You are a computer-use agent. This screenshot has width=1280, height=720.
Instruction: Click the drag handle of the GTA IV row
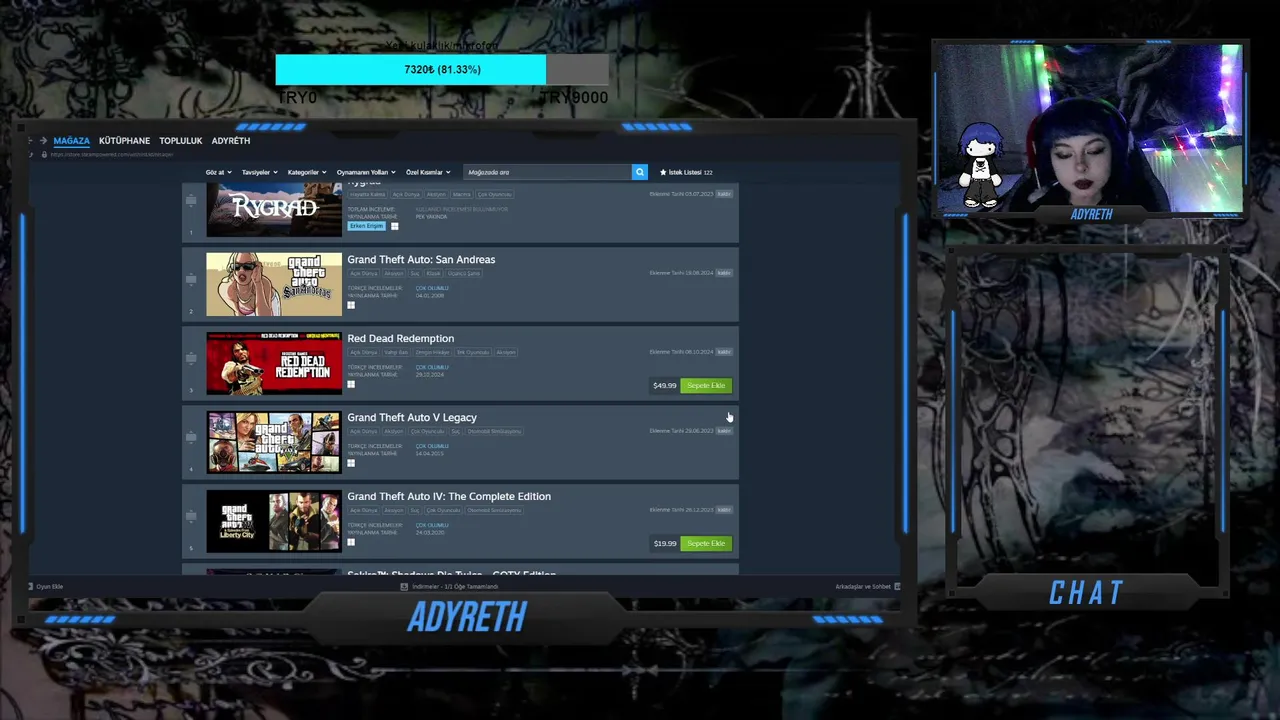coord(191,516)
